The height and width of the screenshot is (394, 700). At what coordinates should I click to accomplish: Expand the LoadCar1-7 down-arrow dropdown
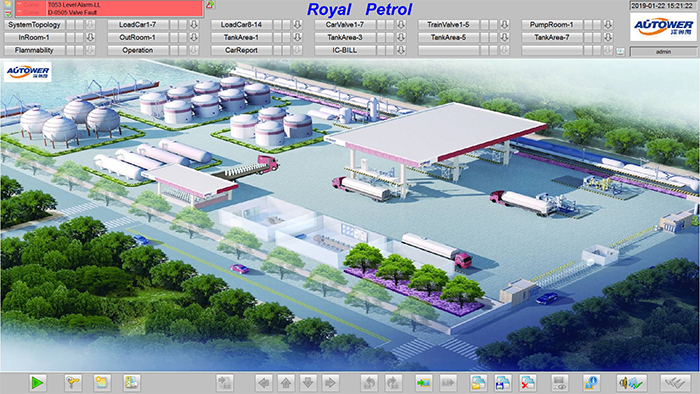pos(194,25)
